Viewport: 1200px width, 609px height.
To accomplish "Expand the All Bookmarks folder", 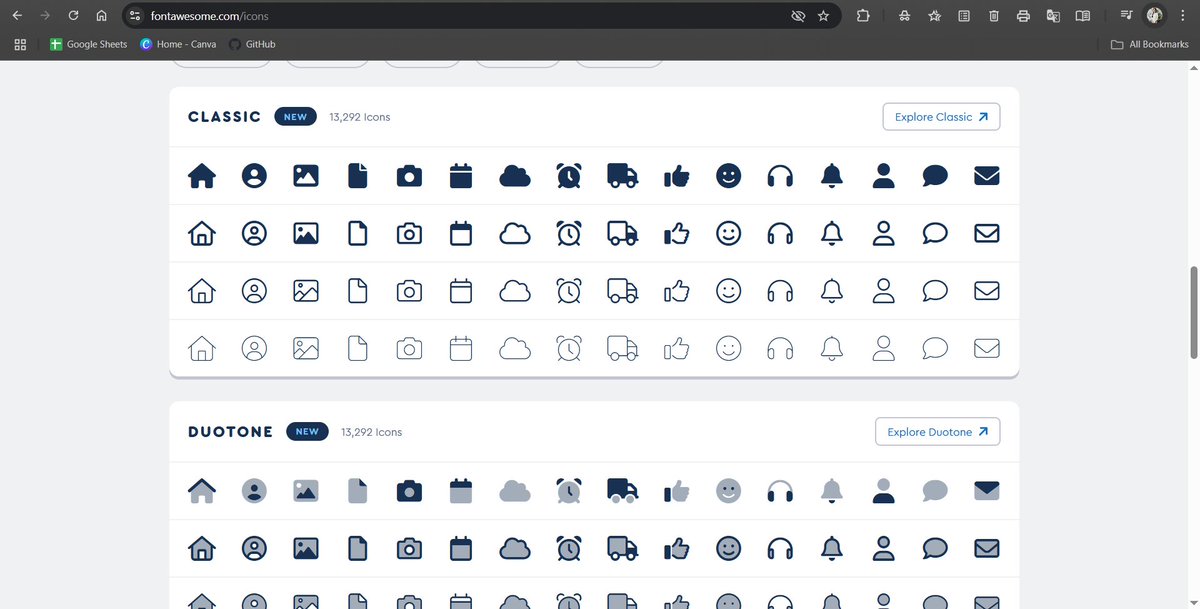I will coord(1150,44).
